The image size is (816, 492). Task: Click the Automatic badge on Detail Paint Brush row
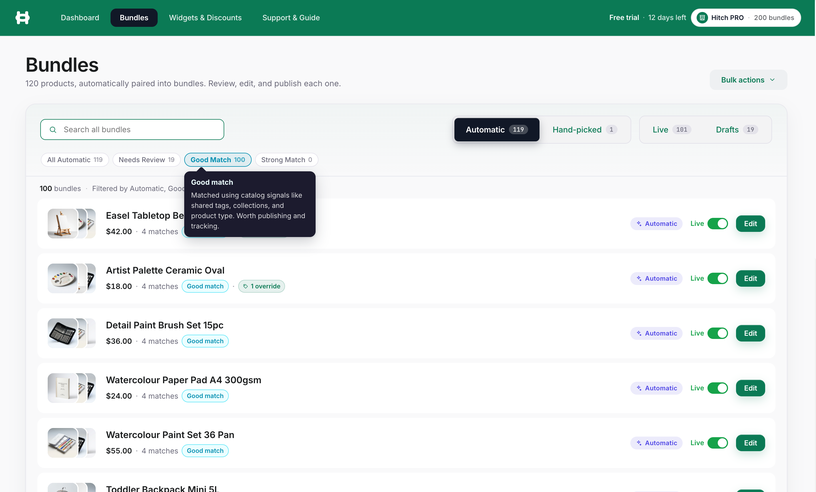(x=656, y=333)
